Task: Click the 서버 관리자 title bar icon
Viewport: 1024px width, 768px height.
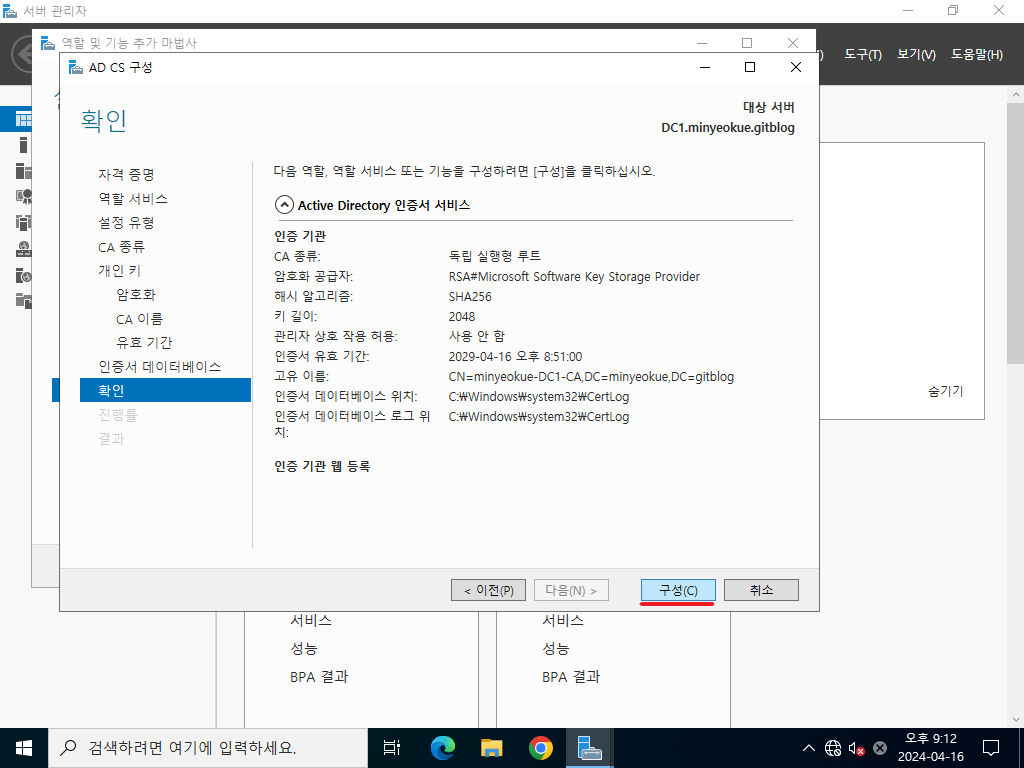Action: [x=9, y=10]
